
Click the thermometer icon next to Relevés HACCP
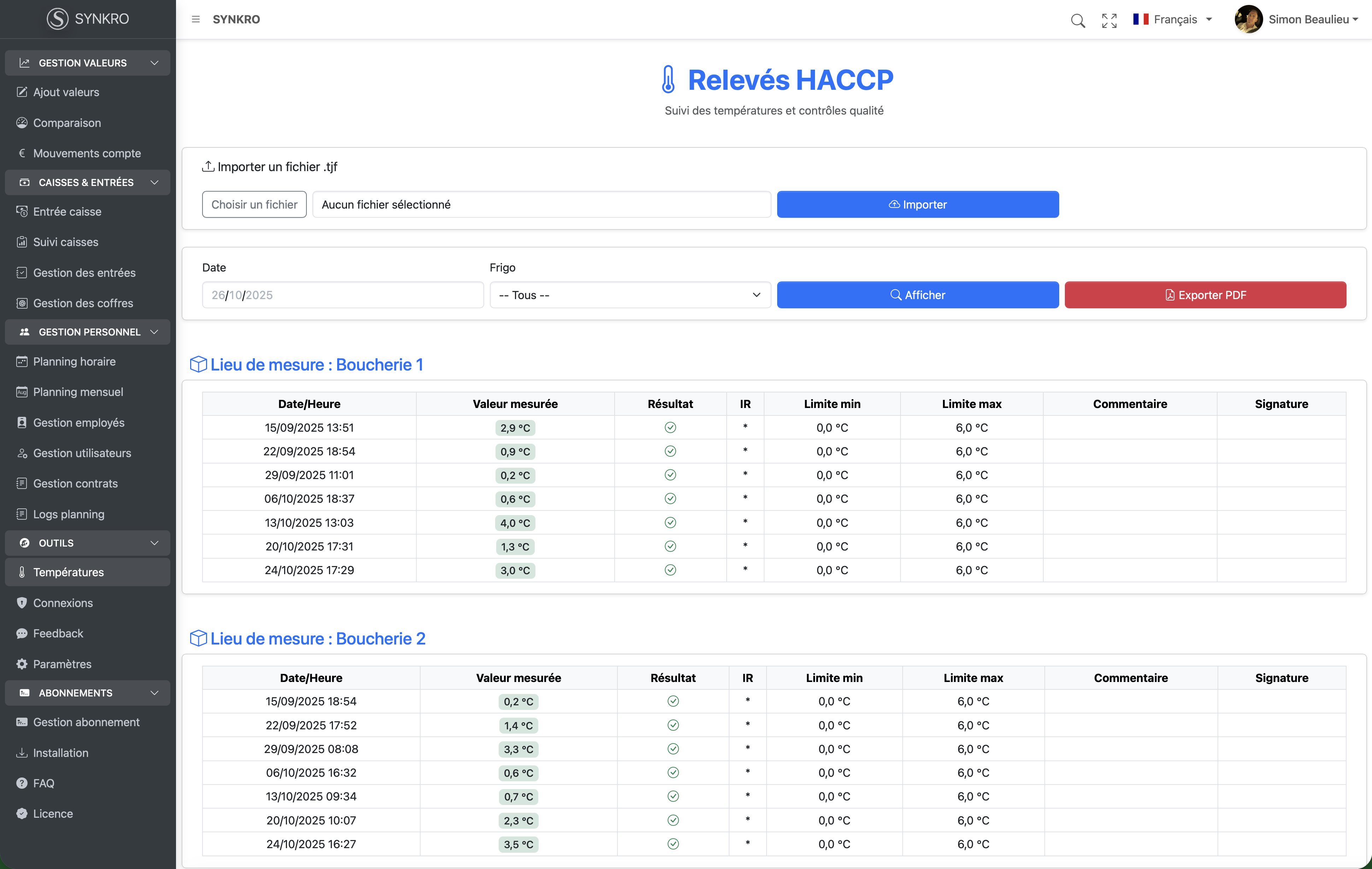click(668, 79)
